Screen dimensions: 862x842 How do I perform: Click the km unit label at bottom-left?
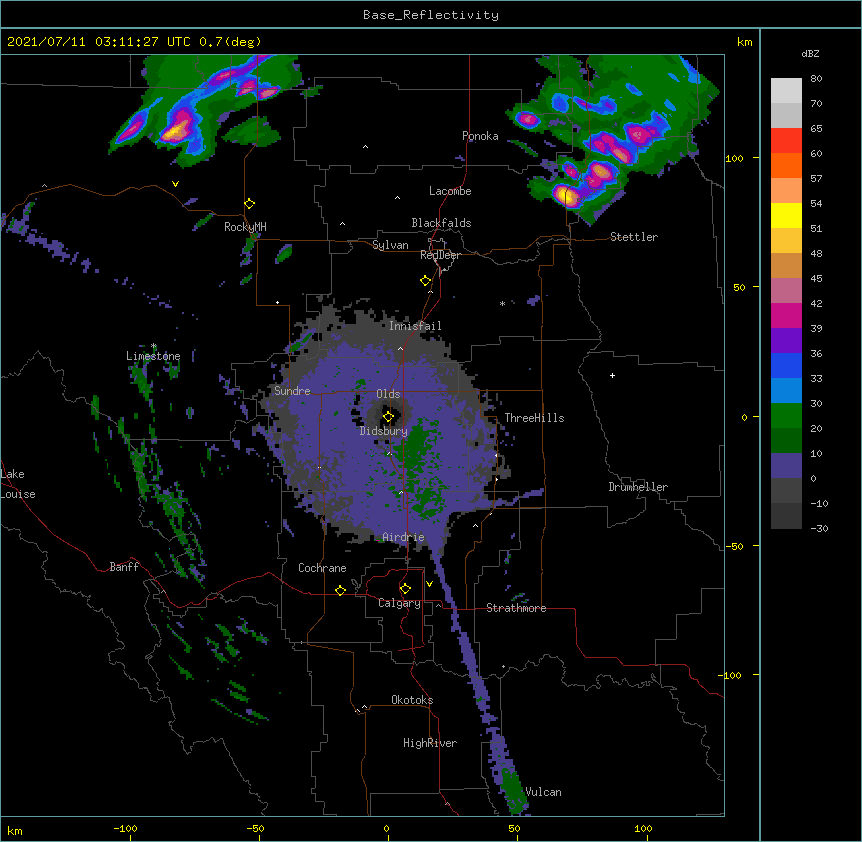pyautogui.click(x=15, y=830)
